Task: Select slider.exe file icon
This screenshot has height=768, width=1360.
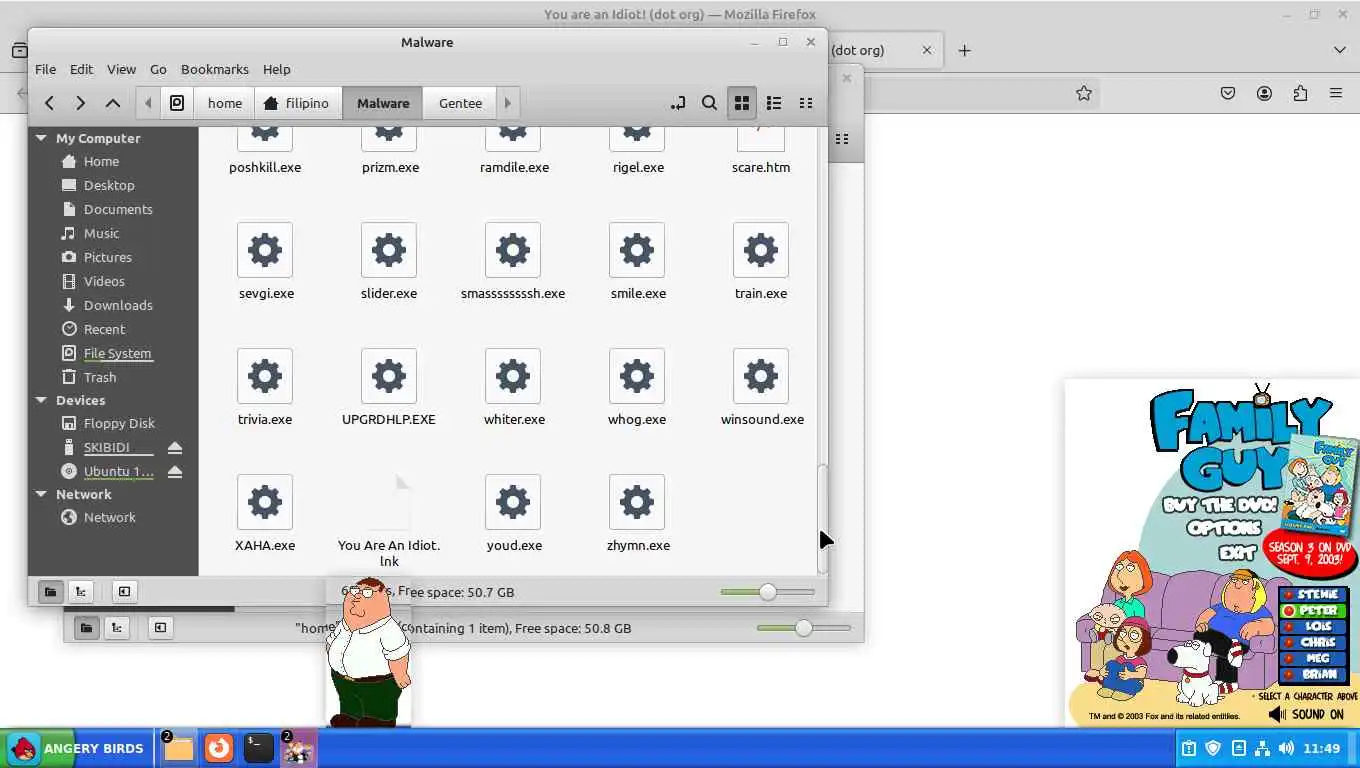Action: [389, 250]
